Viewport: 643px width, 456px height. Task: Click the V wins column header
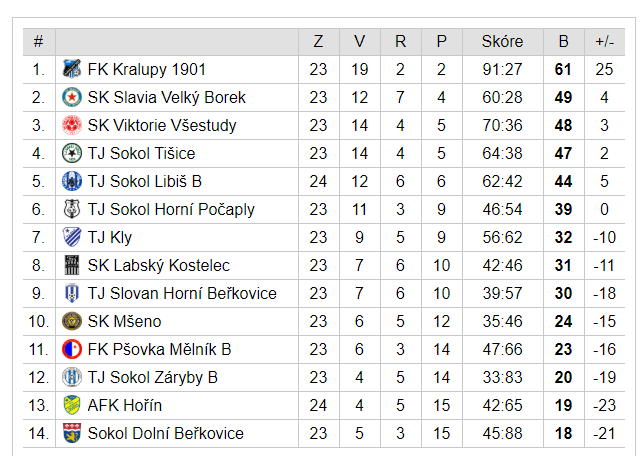pyautogui.click(x=360, y=41)
